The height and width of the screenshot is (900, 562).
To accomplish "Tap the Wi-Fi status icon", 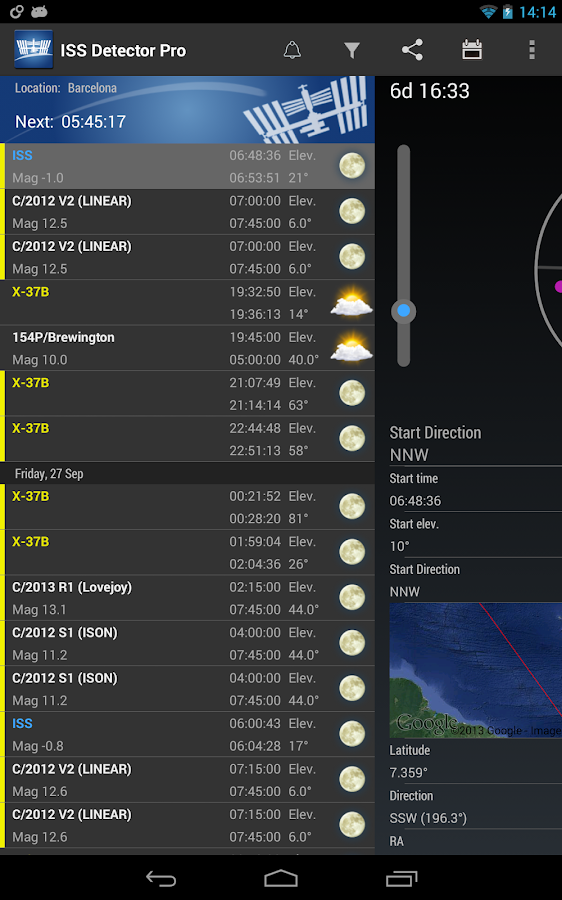I will coord(488,11).
